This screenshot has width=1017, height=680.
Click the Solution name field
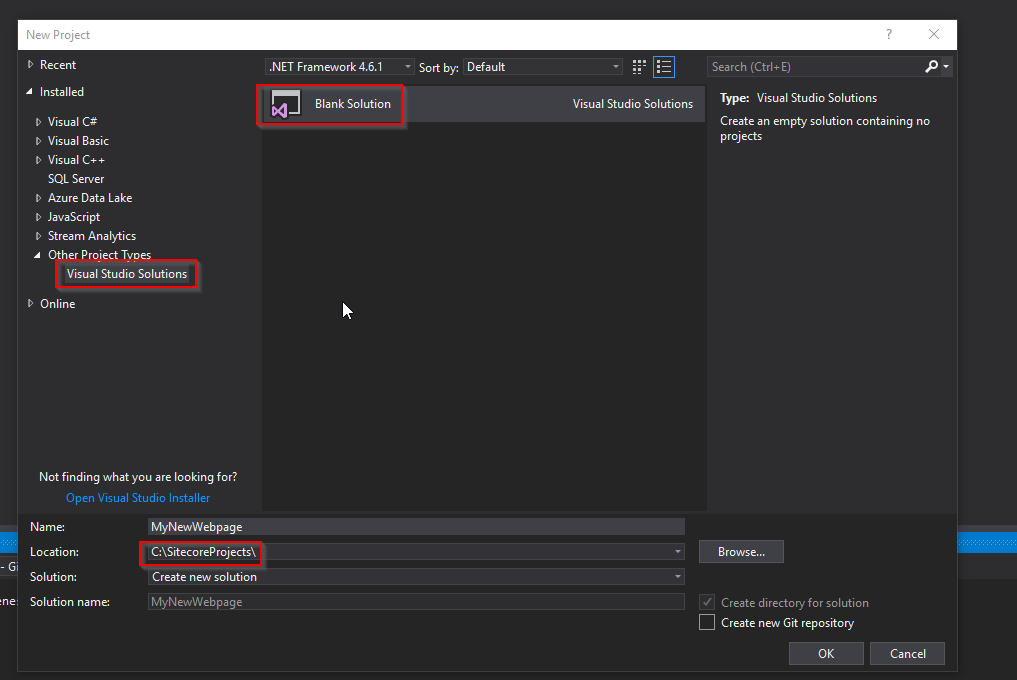click(416, 601)
